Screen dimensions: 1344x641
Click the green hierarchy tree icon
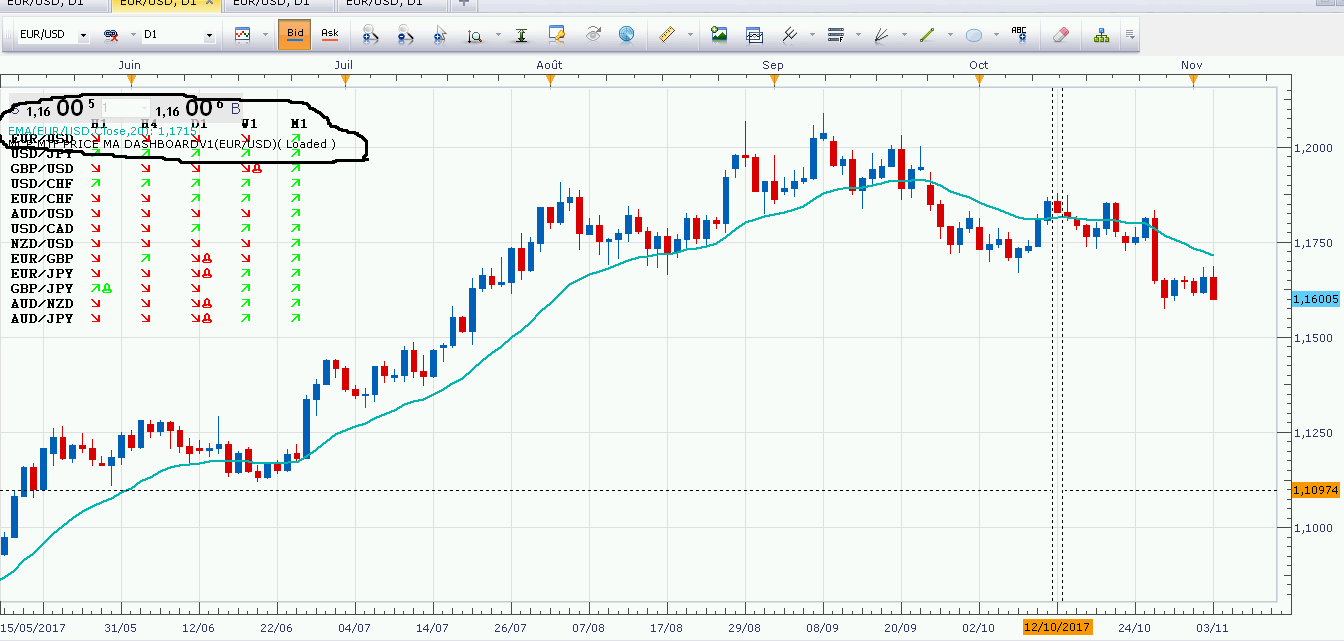pos(1101,35)
